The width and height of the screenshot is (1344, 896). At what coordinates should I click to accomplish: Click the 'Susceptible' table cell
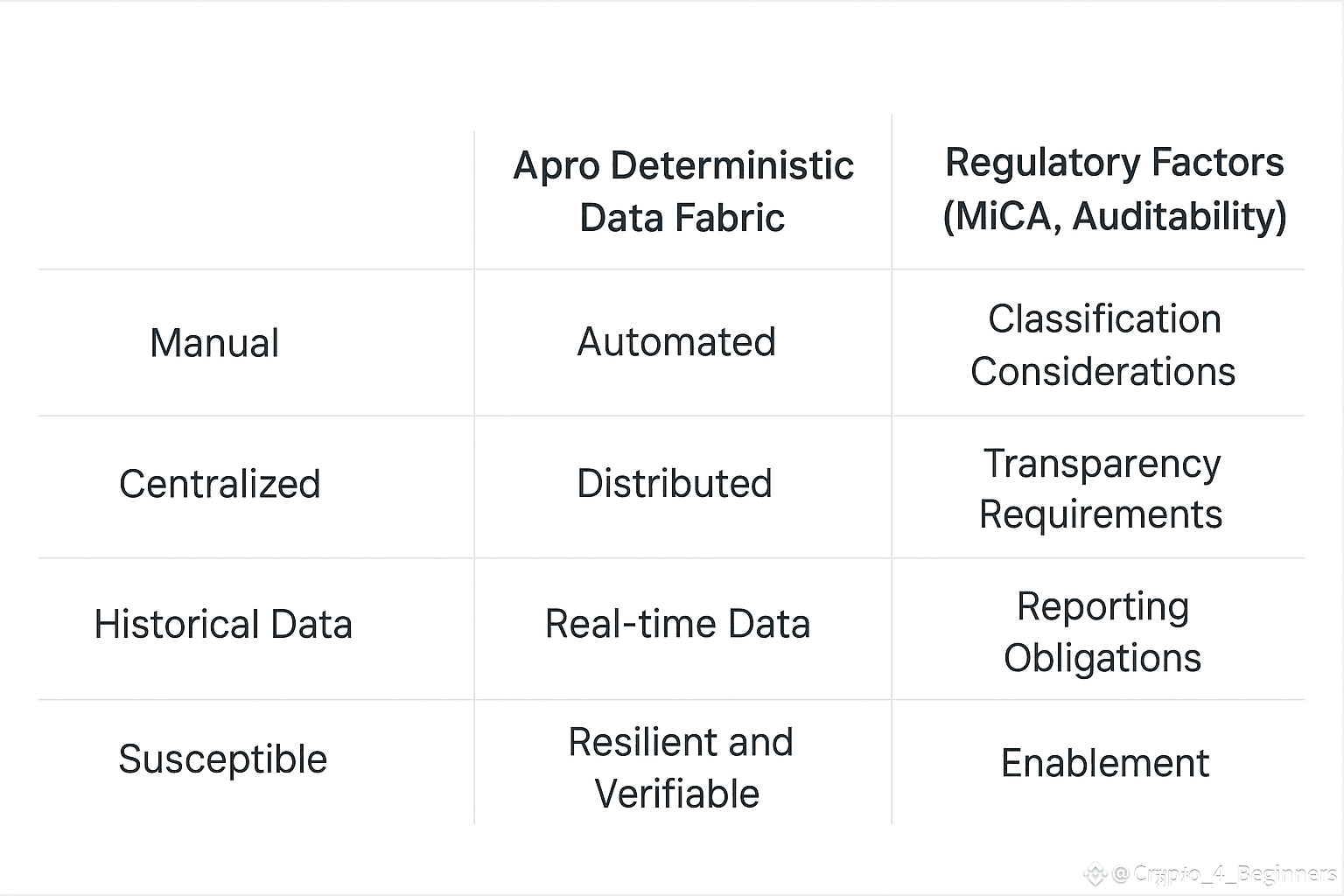pyautogui.click(x=223, y=759)
